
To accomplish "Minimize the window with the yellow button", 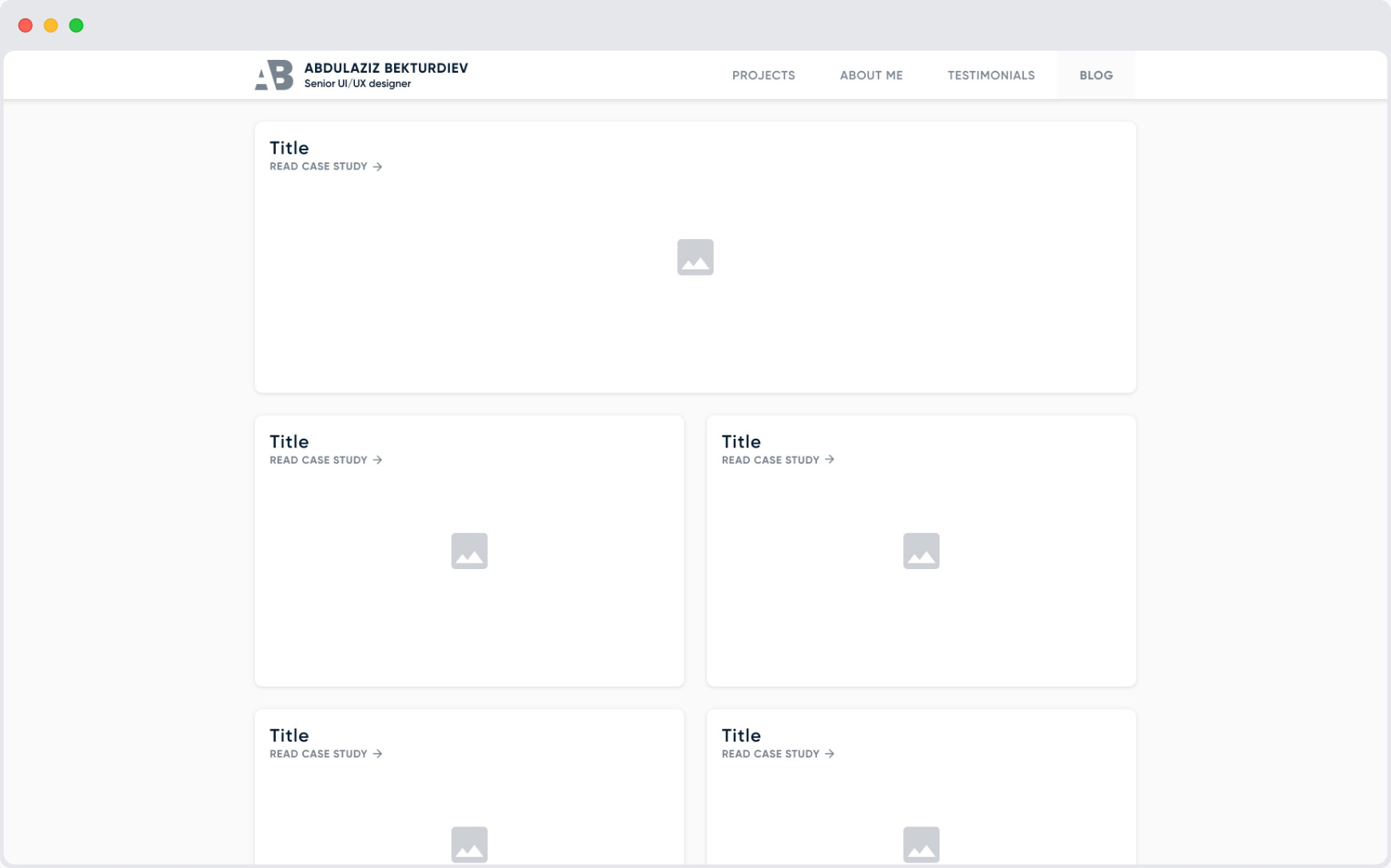I will point(51,26).
